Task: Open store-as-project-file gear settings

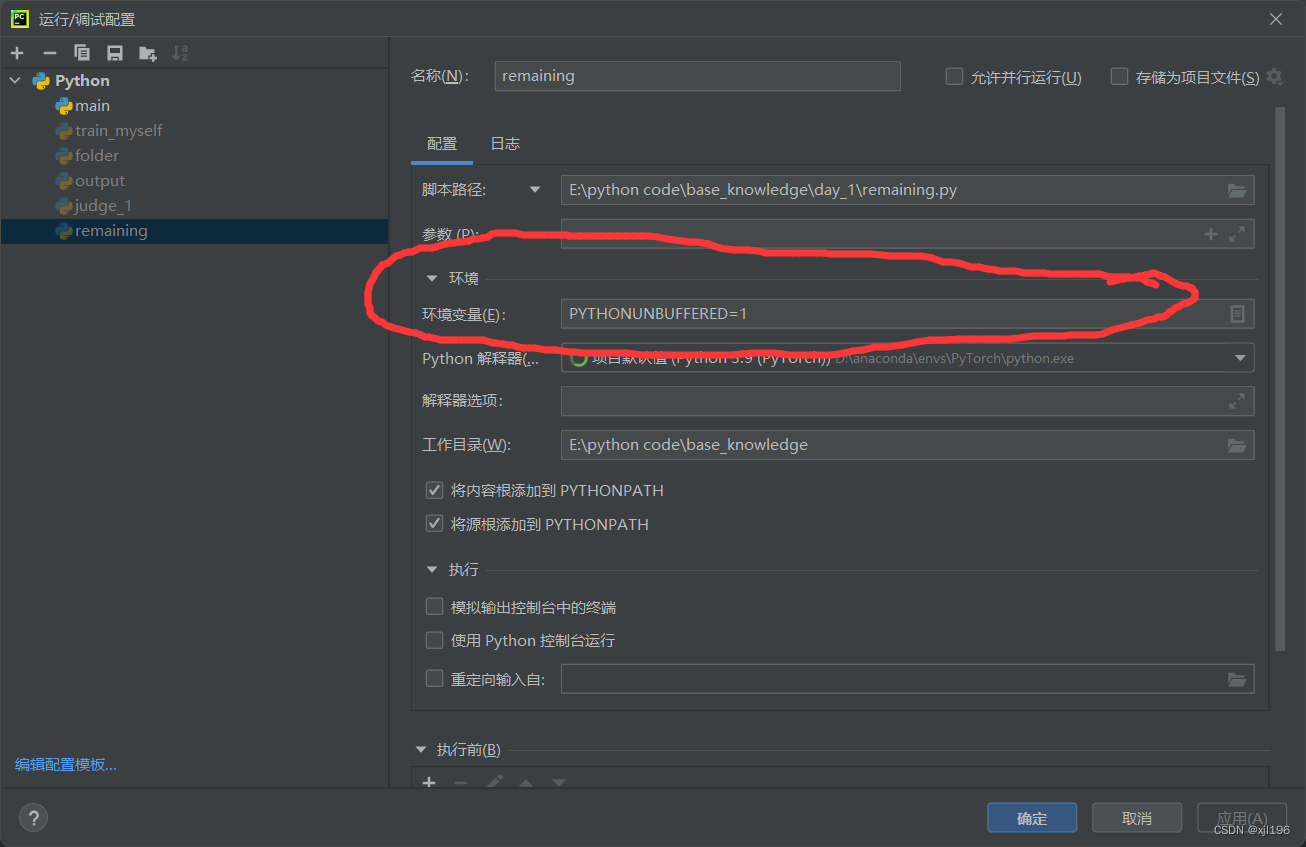Action: pos(1274,76)
